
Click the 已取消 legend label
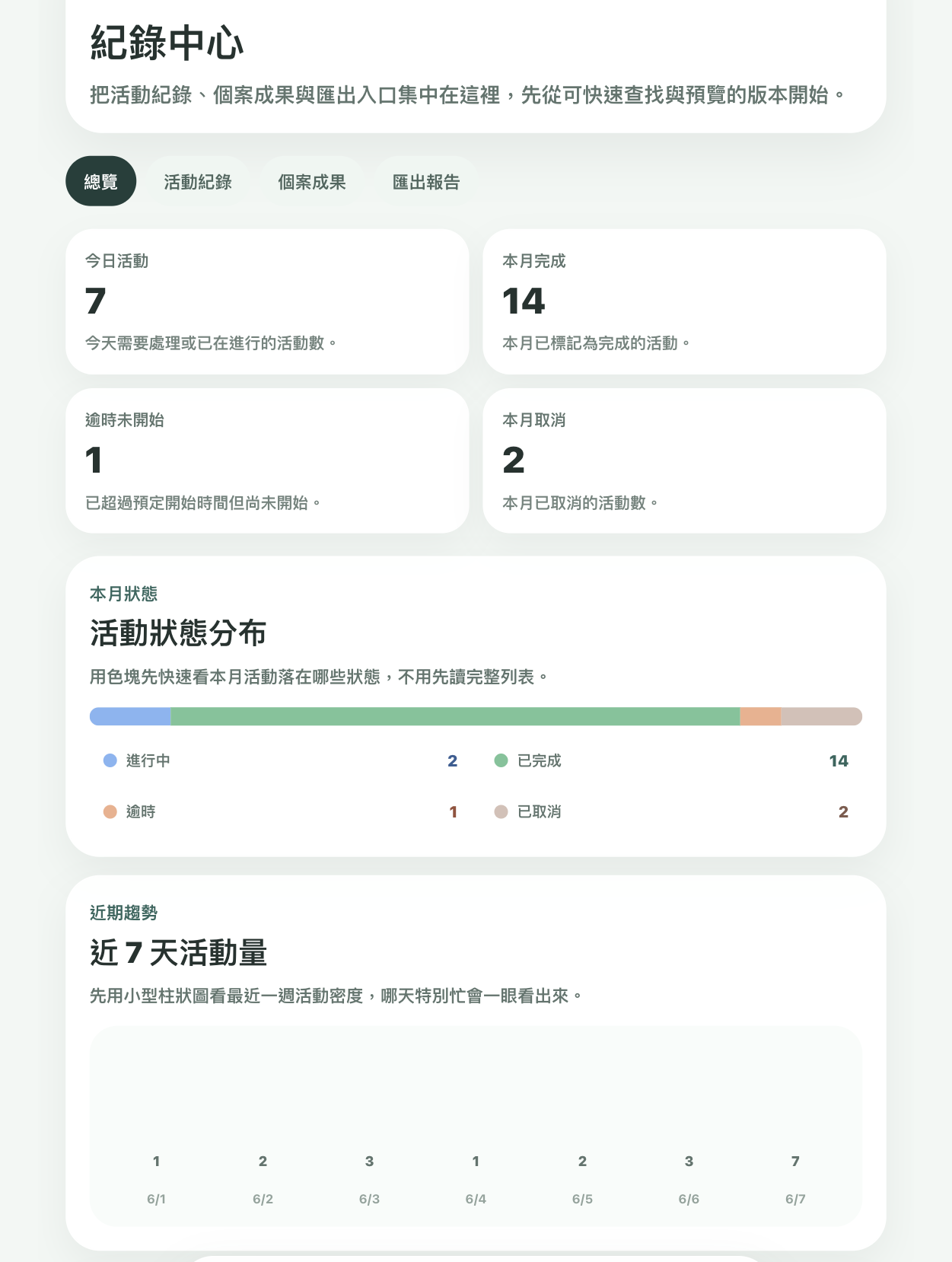click(x=540, y=811)
